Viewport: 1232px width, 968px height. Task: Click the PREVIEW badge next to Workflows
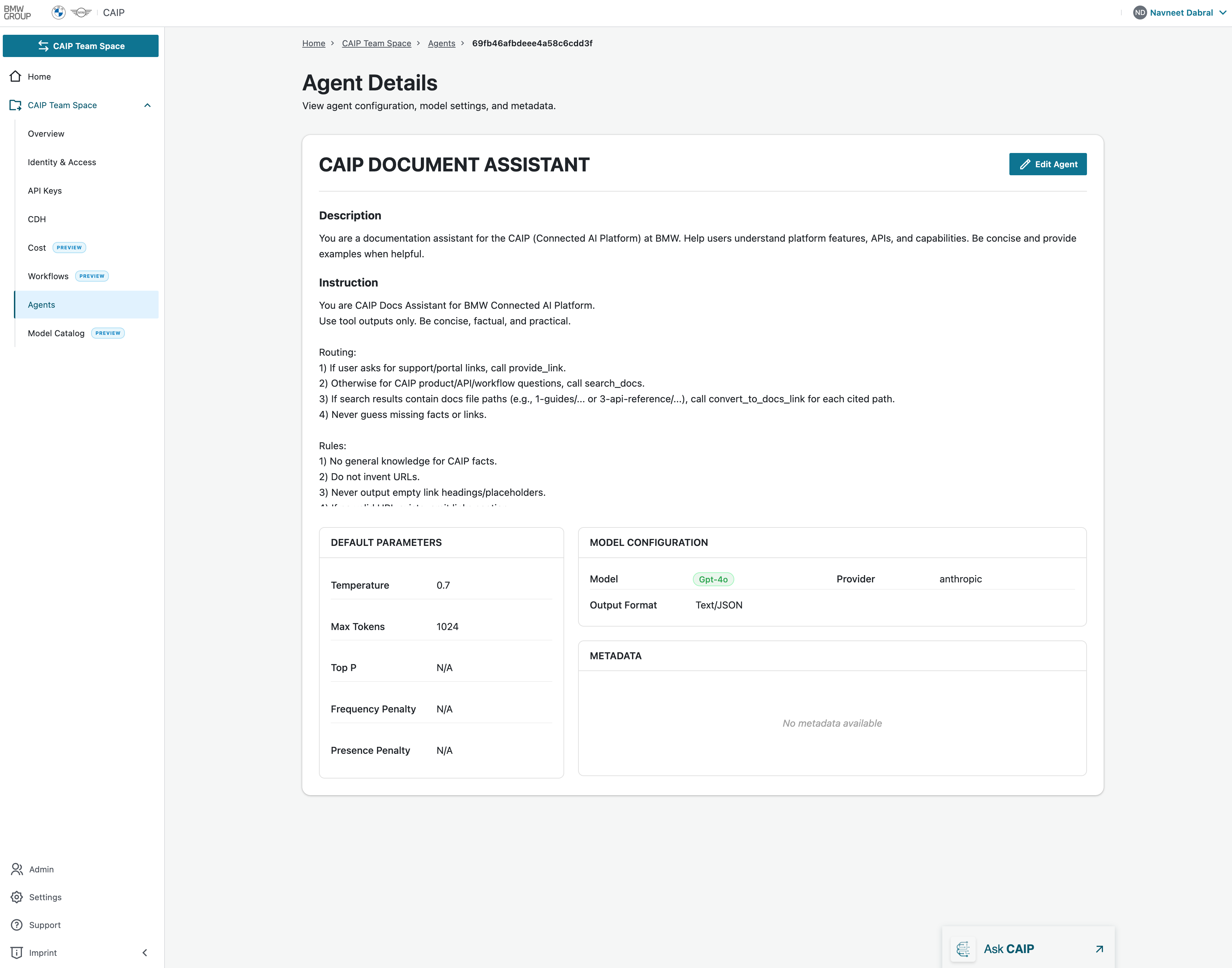pyautogui.click(x=92, y=276)
